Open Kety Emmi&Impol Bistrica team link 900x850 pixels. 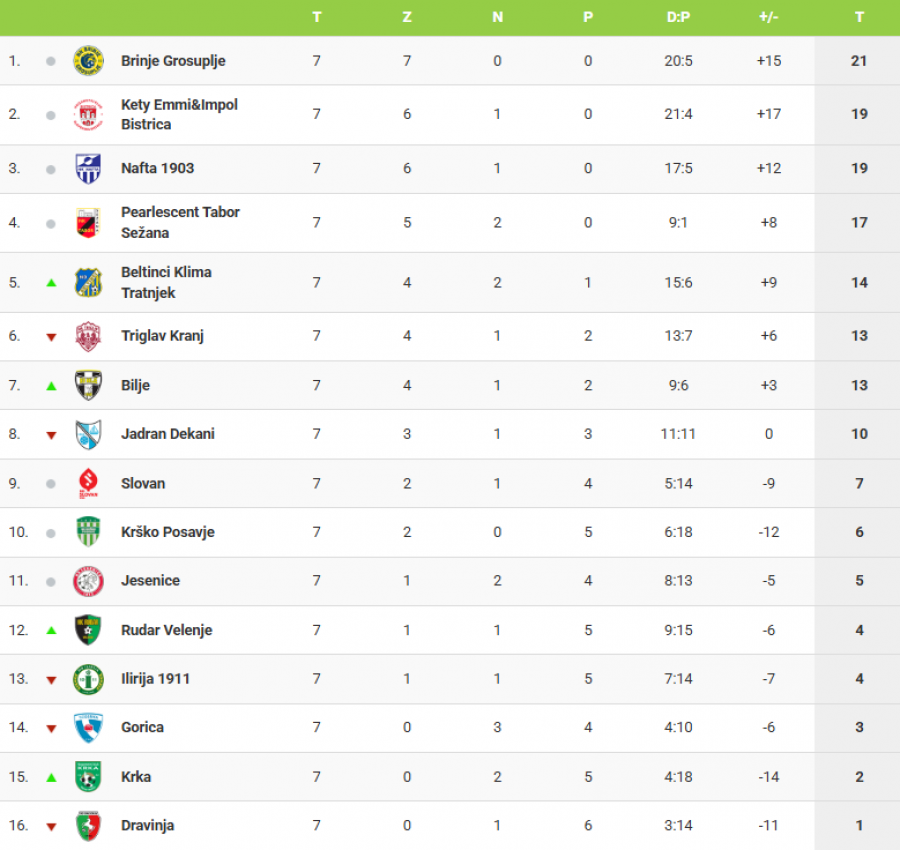click(x=179, y=114)
